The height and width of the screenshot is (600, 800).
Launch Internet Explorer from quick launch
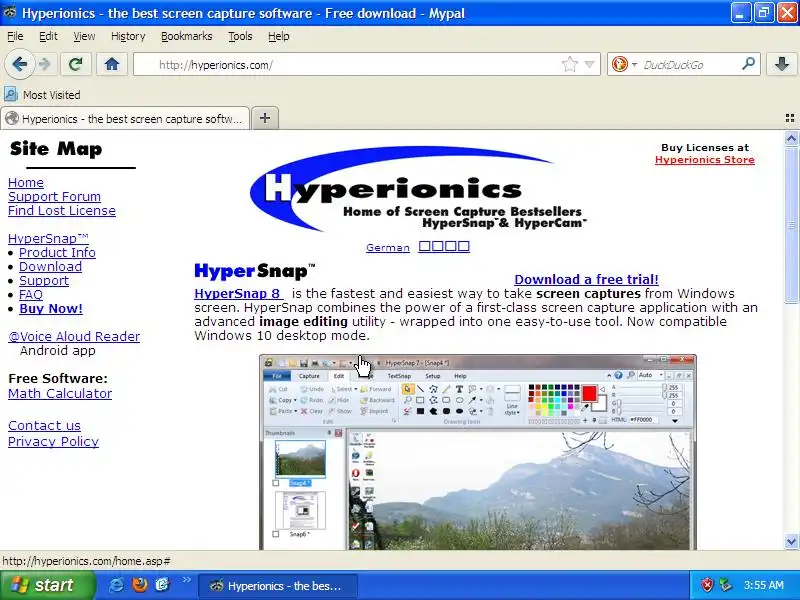pos(116,585)
